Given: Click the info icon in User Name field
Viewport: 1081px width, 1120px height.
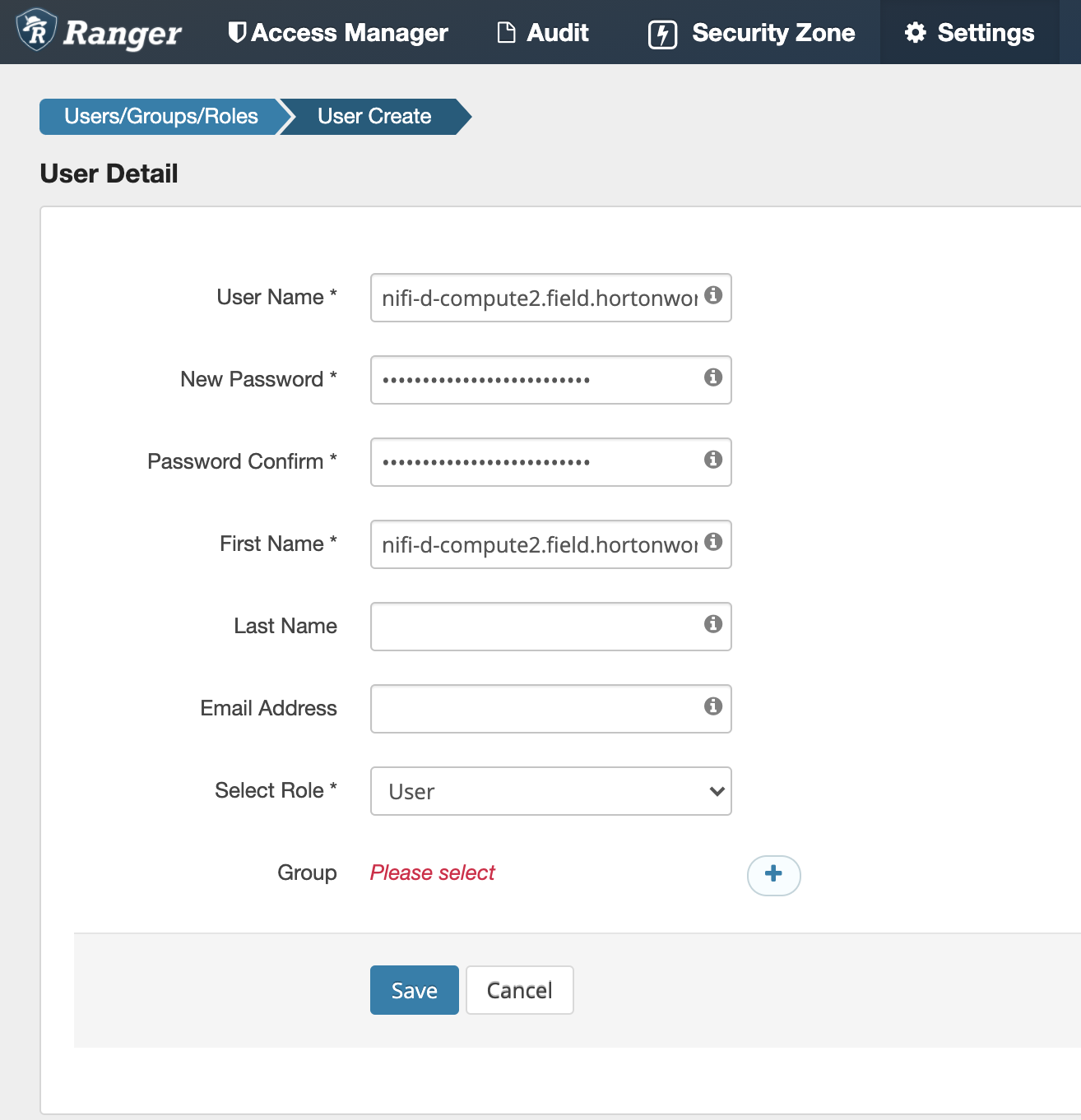Looking at the screenshot, I should 713,295.
